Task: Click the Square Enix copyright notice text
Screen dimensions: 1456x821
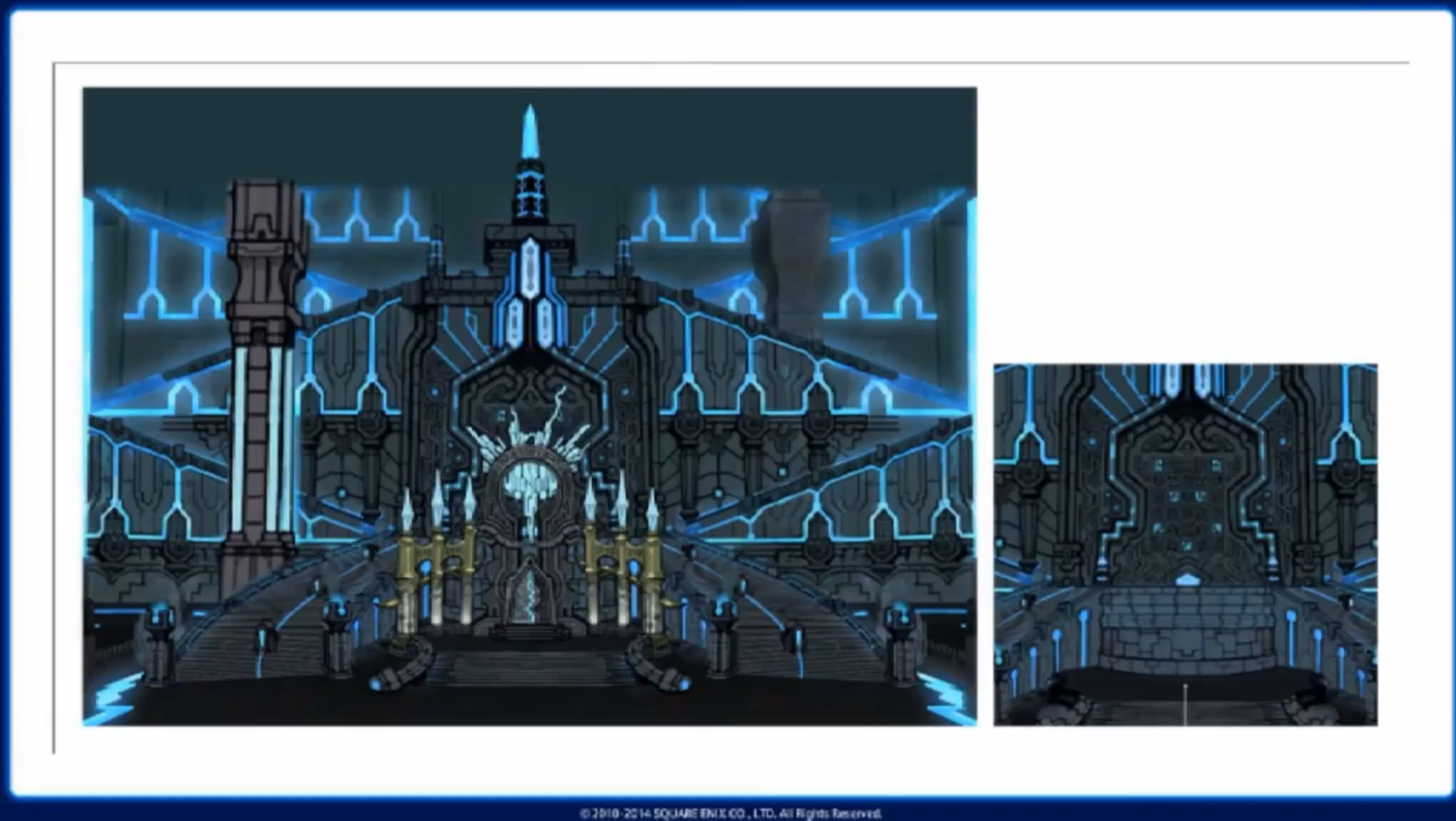Action: point(730,813)
